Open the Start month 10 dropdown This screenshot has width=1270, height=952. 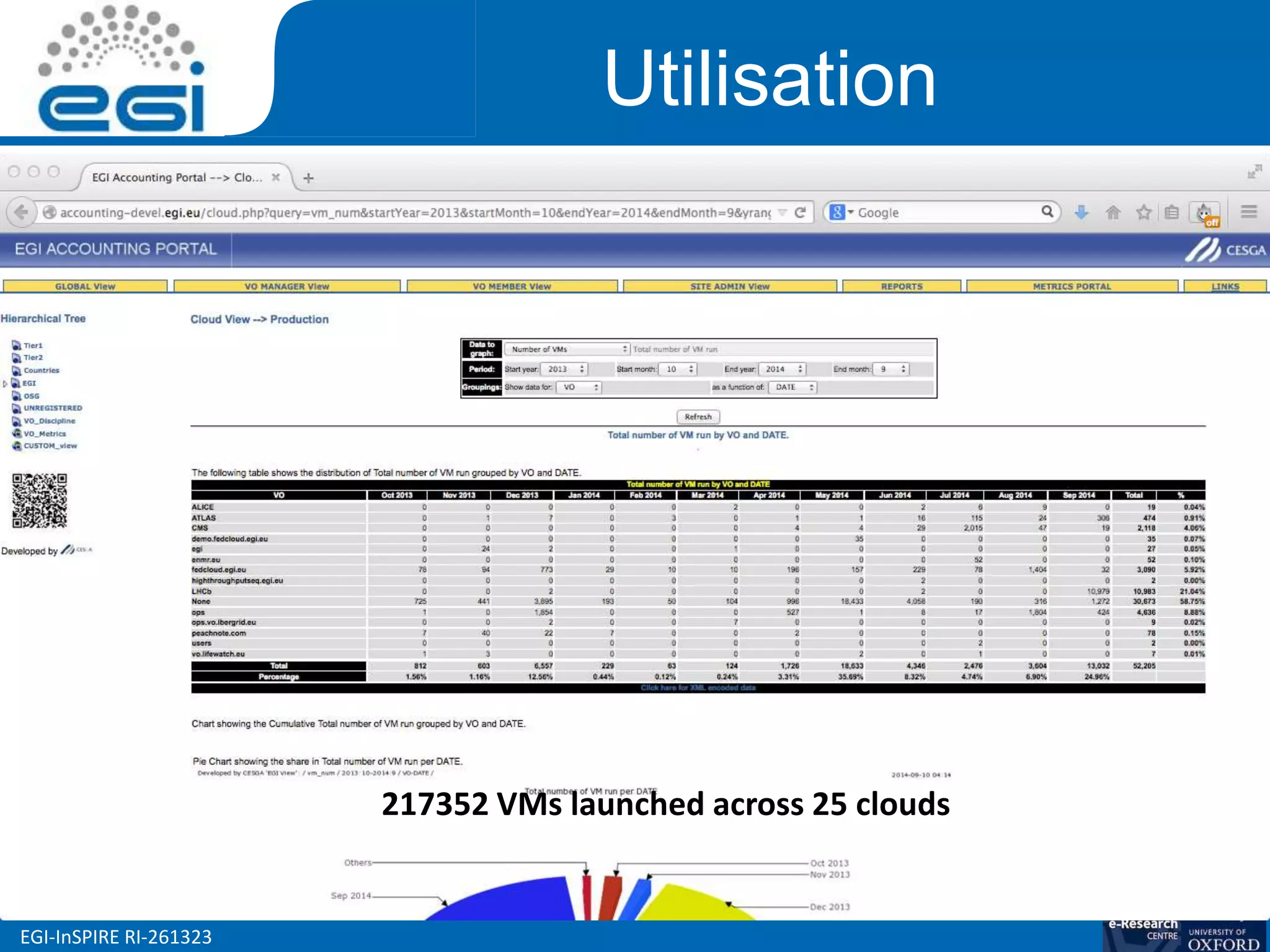point(678,369)
